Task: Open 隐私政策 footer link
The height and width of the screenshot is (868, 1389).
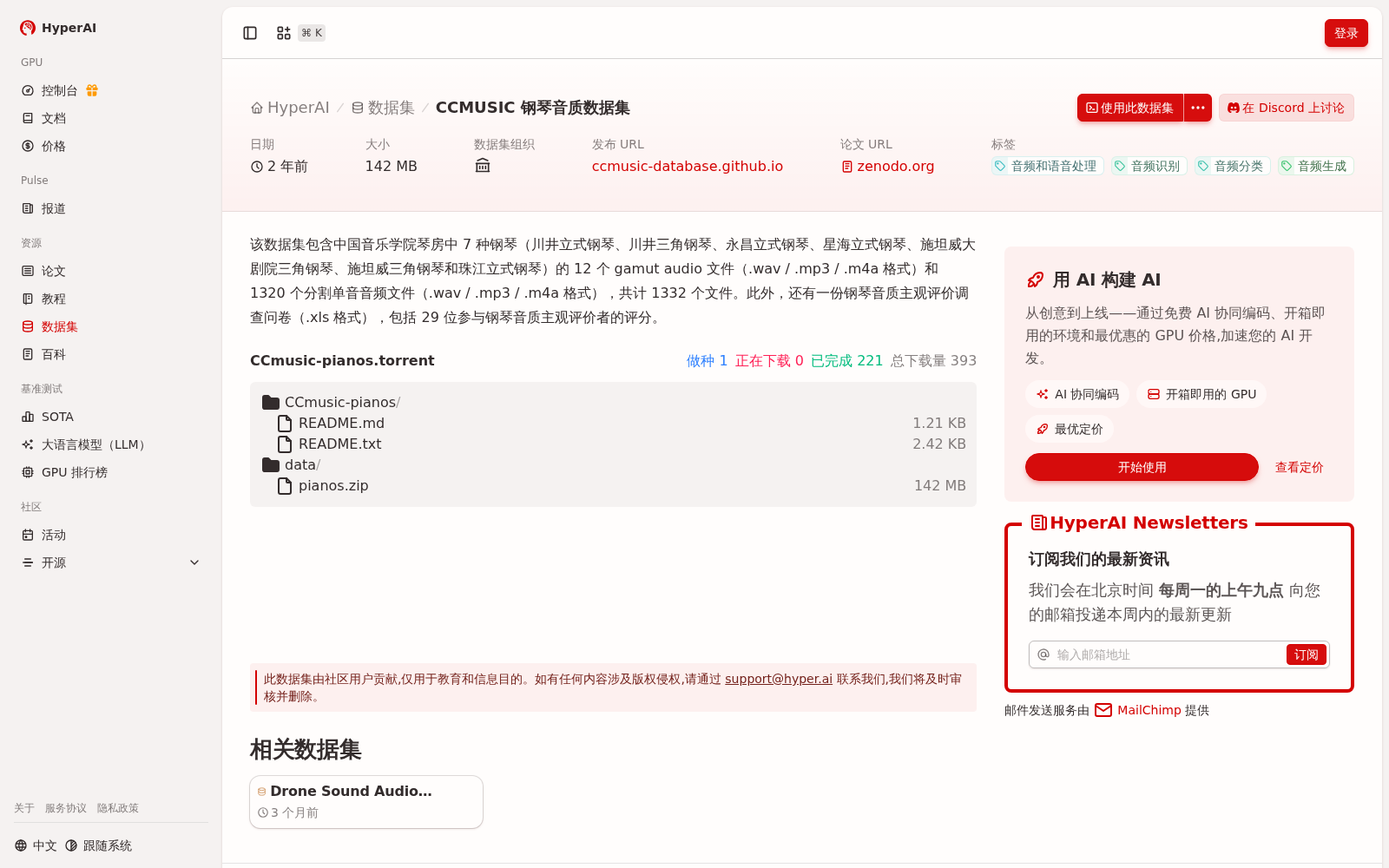Action: 118,808
